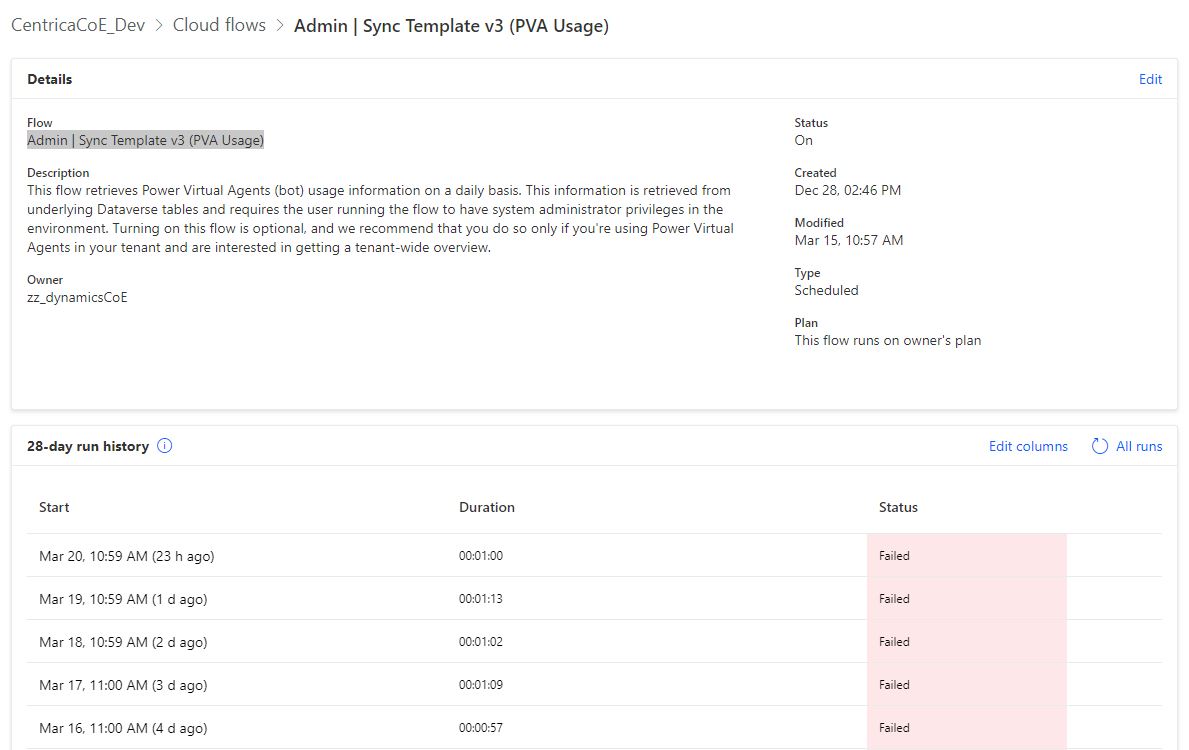Select the owner zz_dynamicsCoE
Screen dimensions: 1189x750
(x=75, y=297)
